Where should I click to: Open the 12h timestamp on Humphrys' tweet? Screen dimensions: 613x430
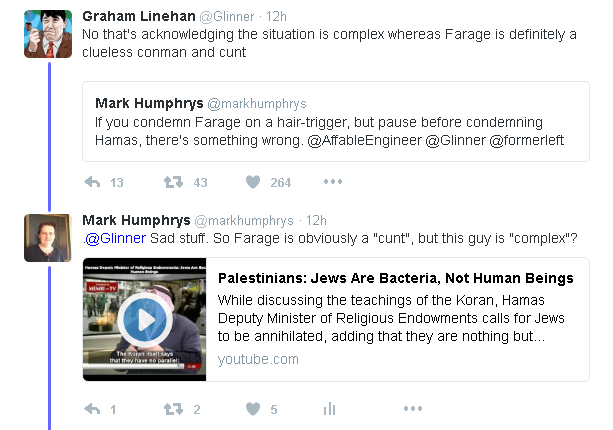pos(316,220)
